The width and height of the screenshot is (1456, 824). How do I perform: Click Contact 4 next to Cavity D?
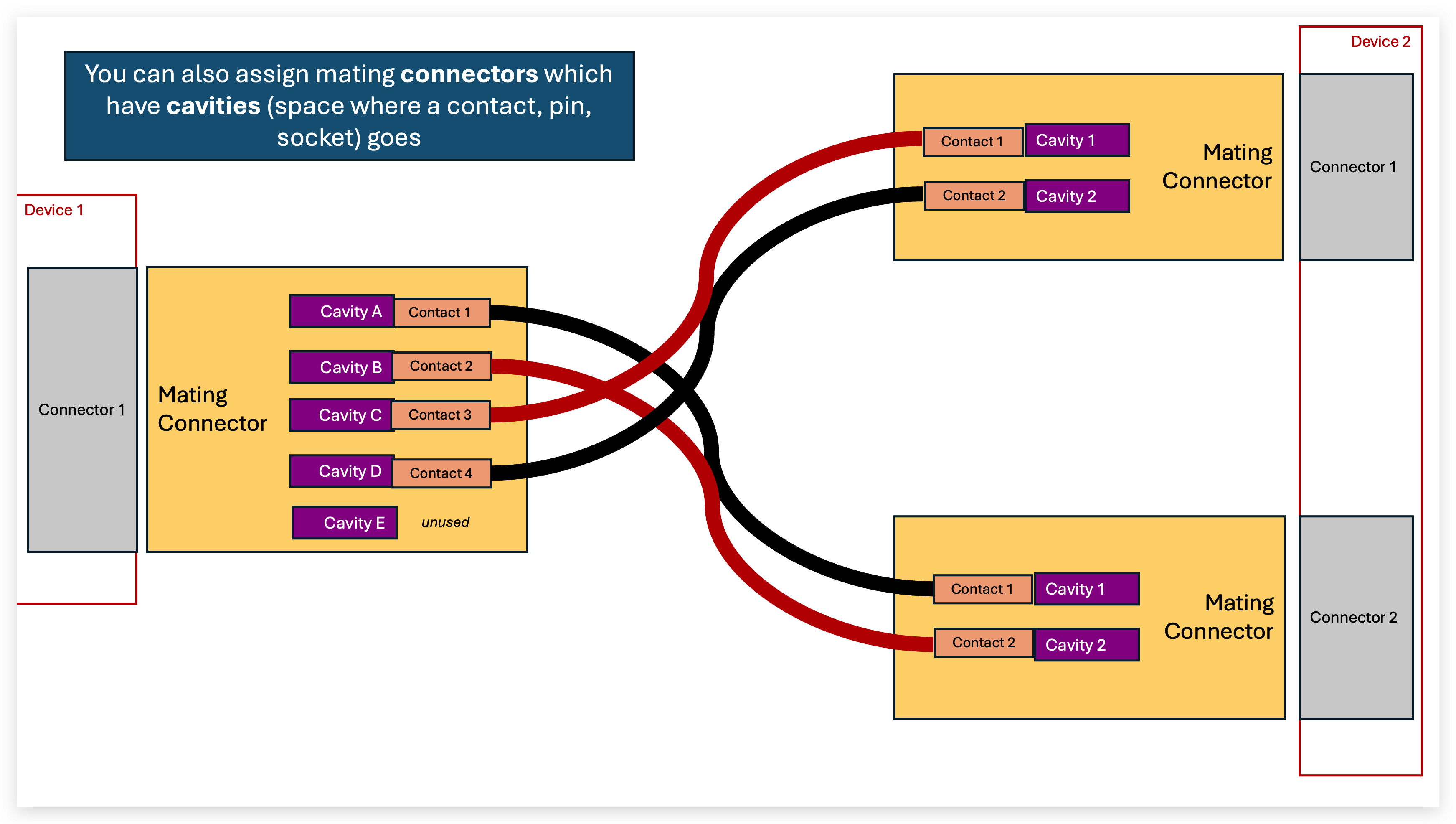click(441, 473)
